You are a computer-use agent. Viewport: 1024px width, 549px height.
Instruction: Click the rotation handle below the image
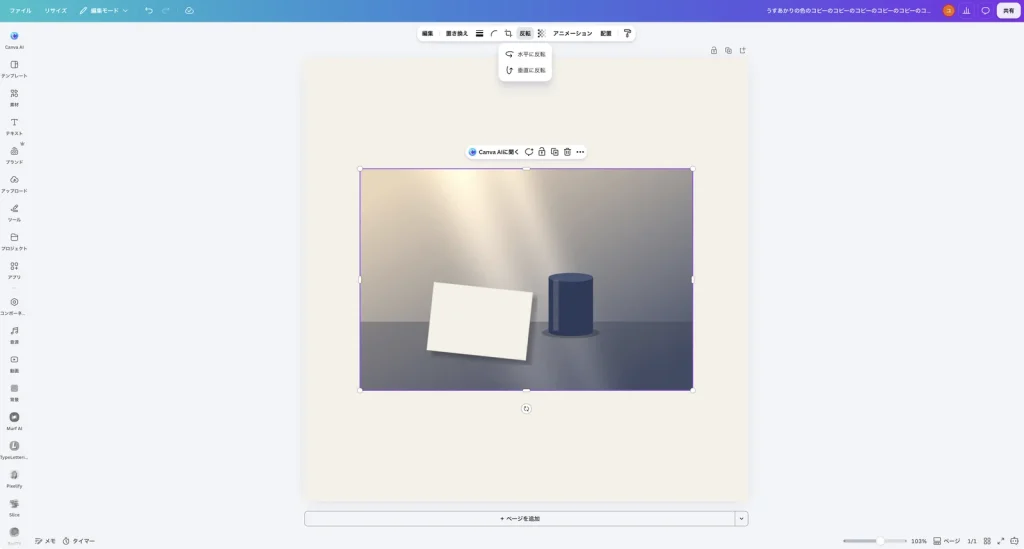point(526,409)
